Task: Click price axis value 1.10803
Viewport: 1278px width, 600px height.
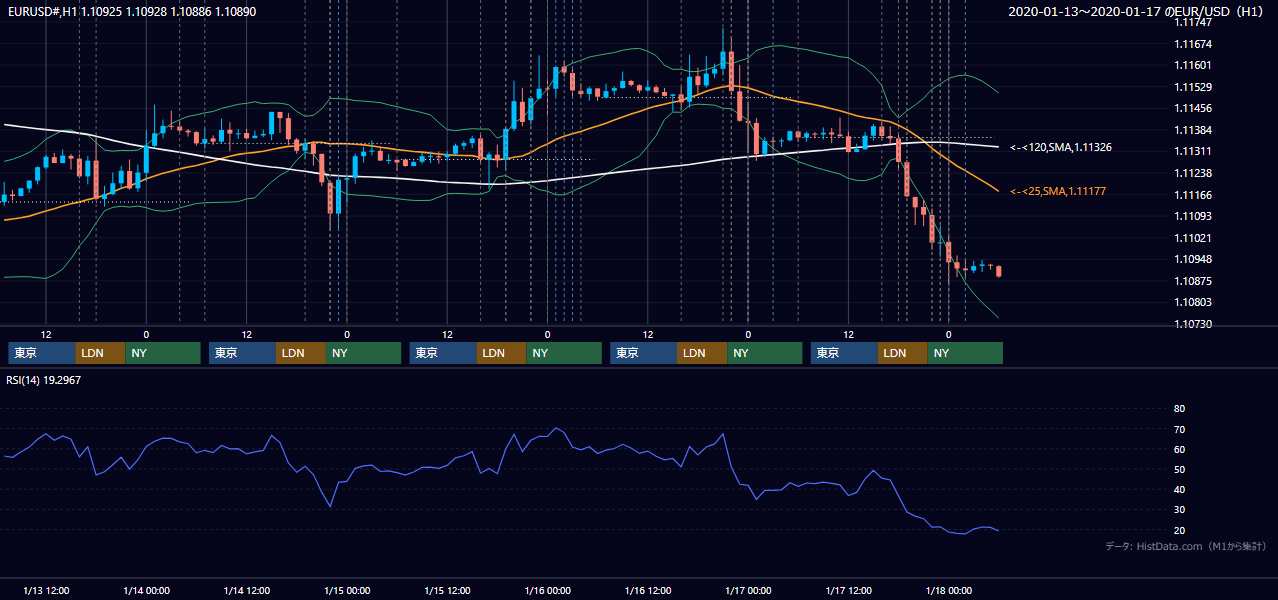Action: point(1193,302)
